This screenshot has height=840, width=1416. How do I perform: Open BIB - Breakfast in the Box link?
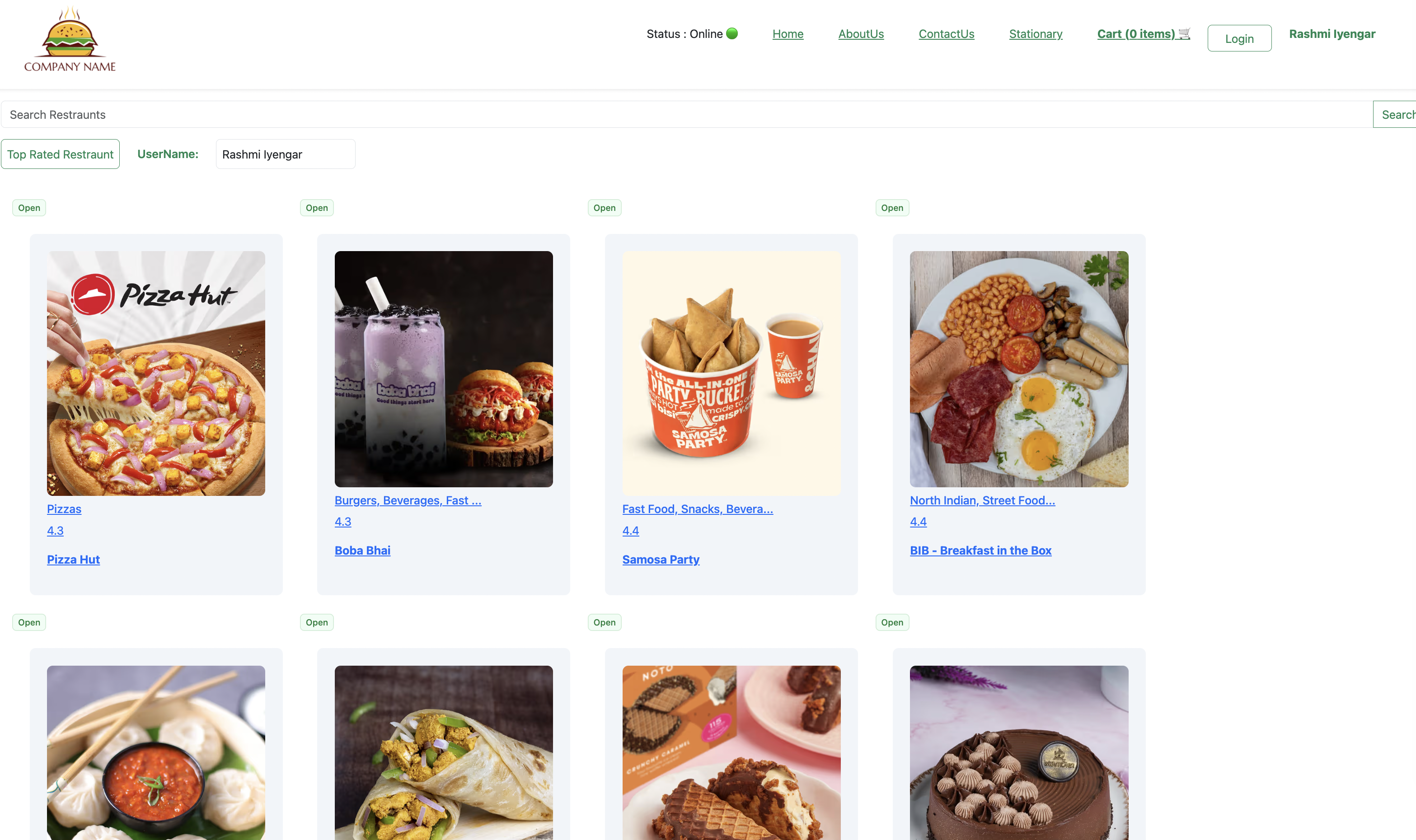pos(980,550)
